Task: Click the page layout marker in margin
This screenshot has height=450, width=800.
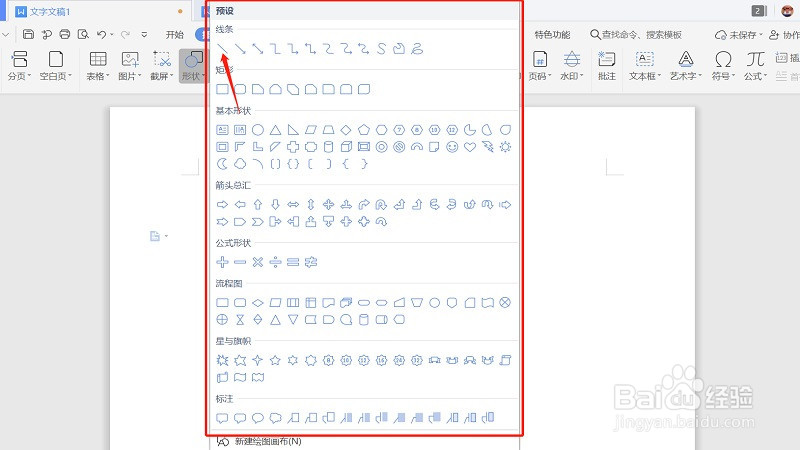Action: [x=155, y=236]
